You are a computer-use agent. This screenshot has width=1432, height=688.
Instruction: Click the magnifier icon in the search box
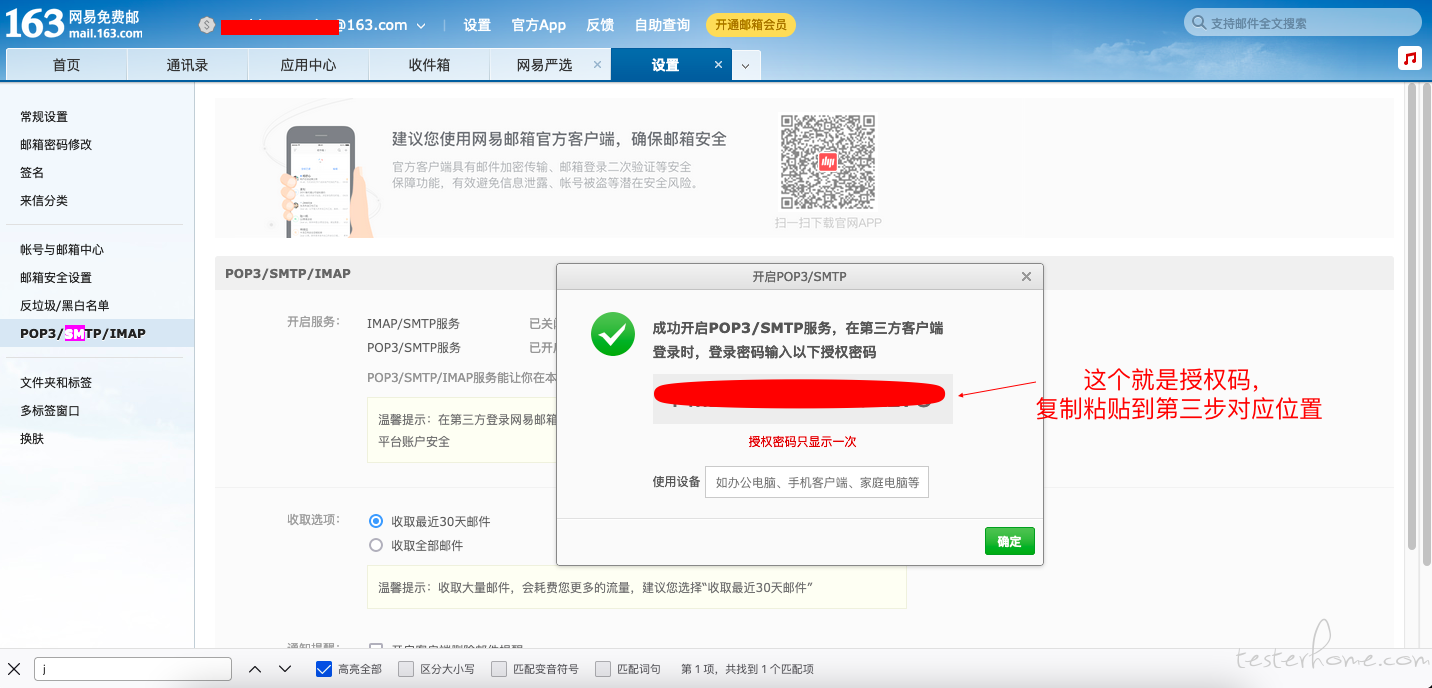pos(1198,23)
